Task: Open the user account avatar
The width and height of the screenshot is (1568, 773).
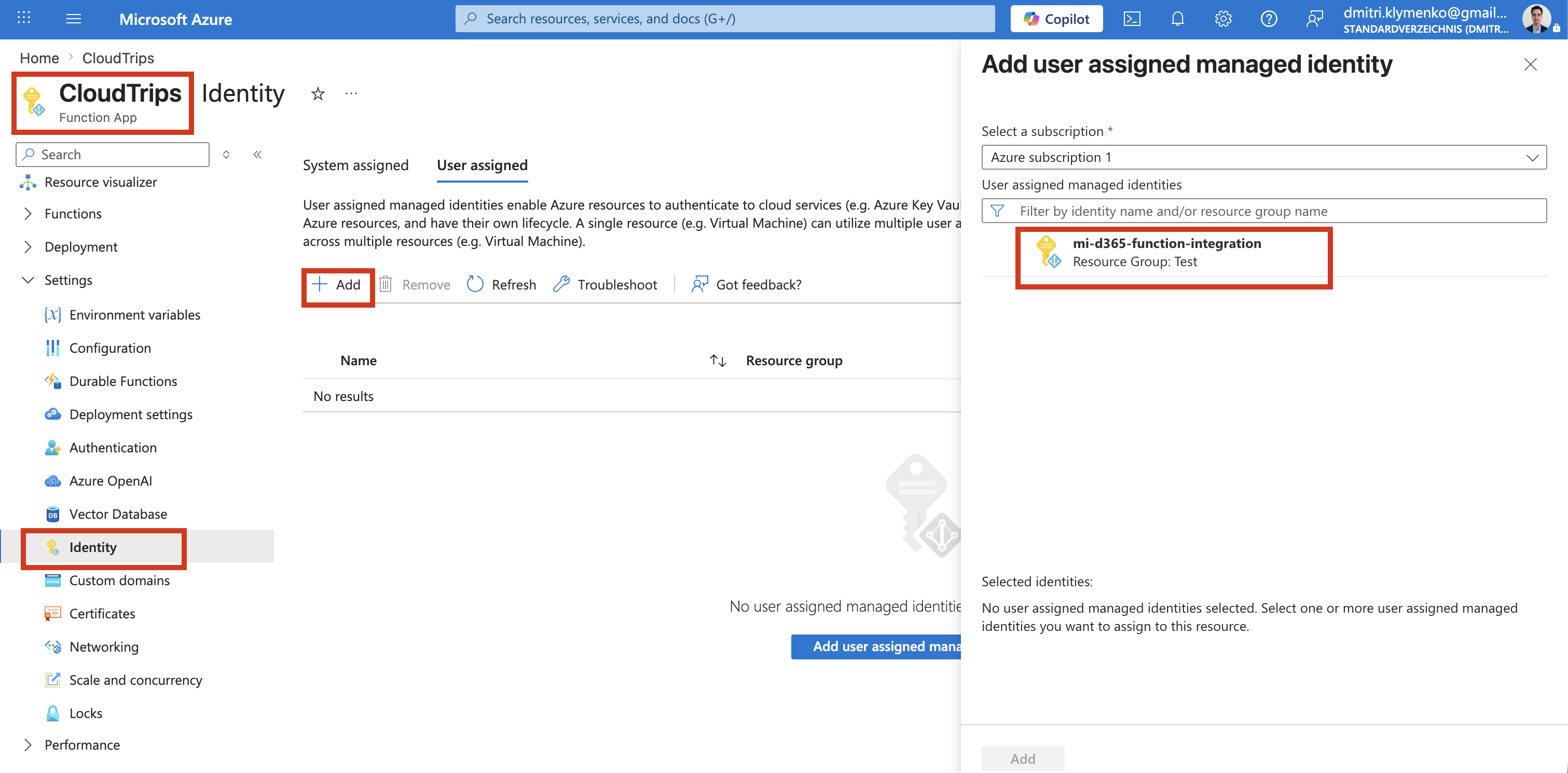Action: pos(1537,19)
